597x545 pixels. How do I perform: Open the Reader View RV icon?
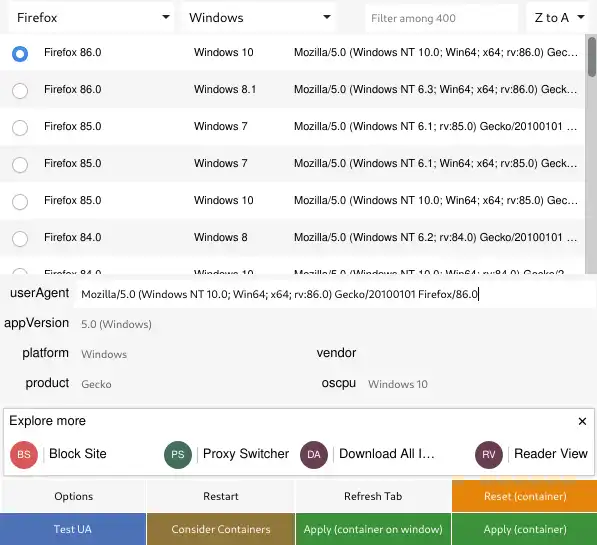489,454
